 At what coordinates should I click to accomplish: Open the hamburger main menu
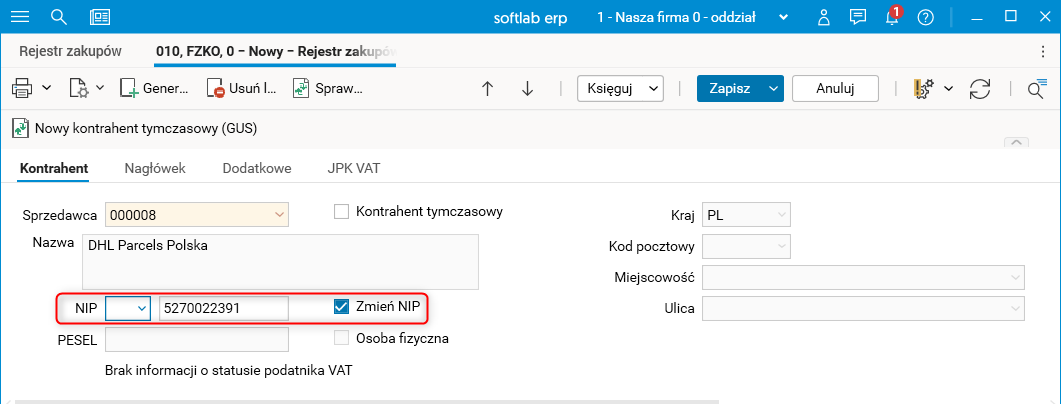tap(20, 17)
